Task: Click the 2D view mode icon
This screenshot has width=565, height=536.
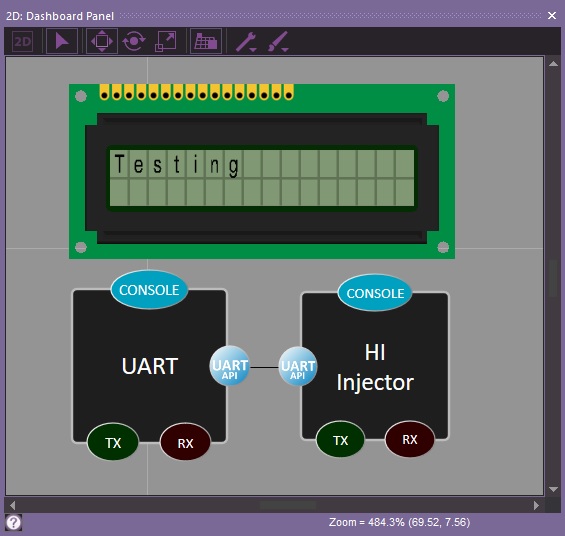Action: [22, 42]
